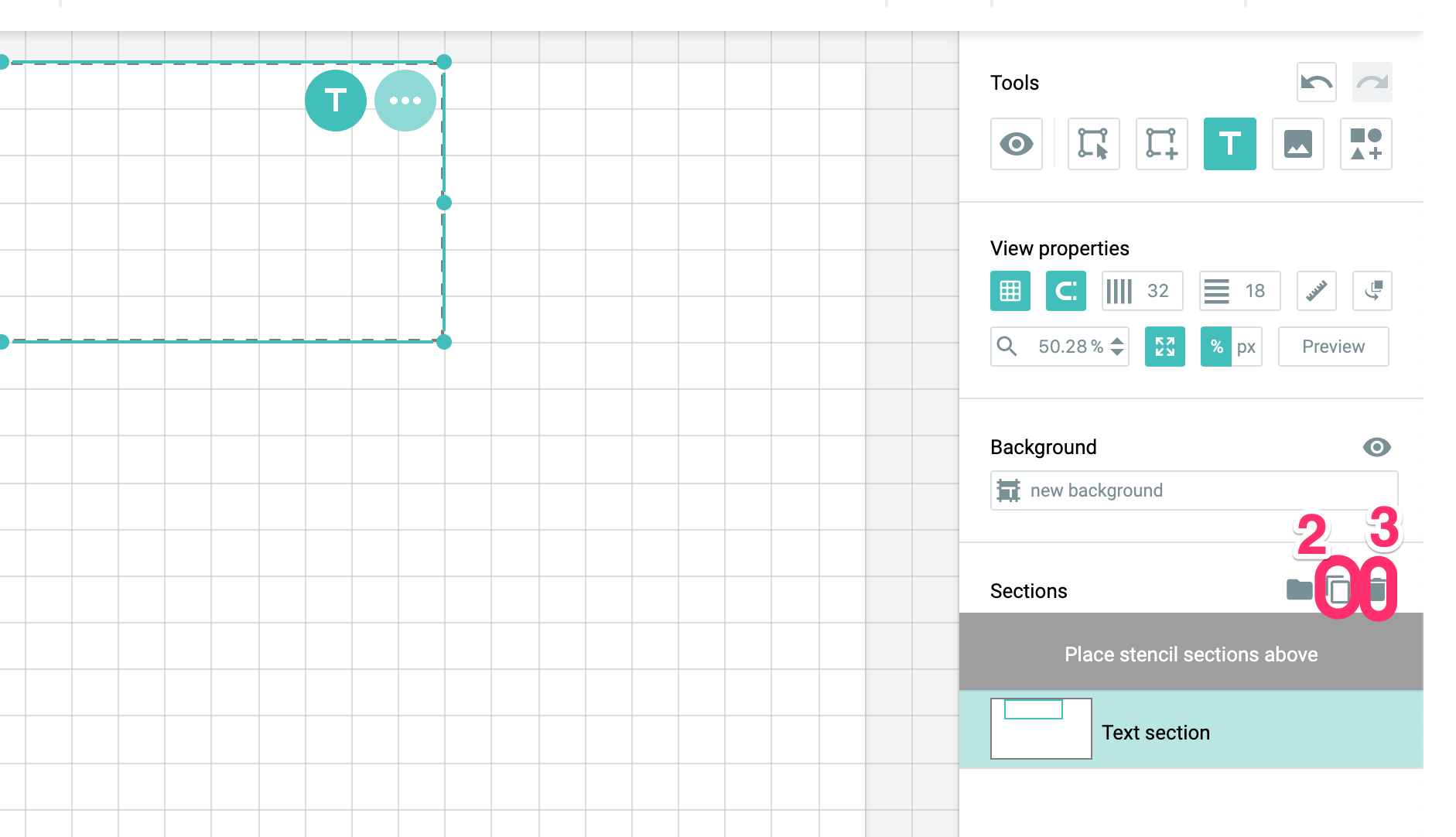Select the Image tool
Viewport: 1456px width, 837px height.
click(x=1297, y=144)
